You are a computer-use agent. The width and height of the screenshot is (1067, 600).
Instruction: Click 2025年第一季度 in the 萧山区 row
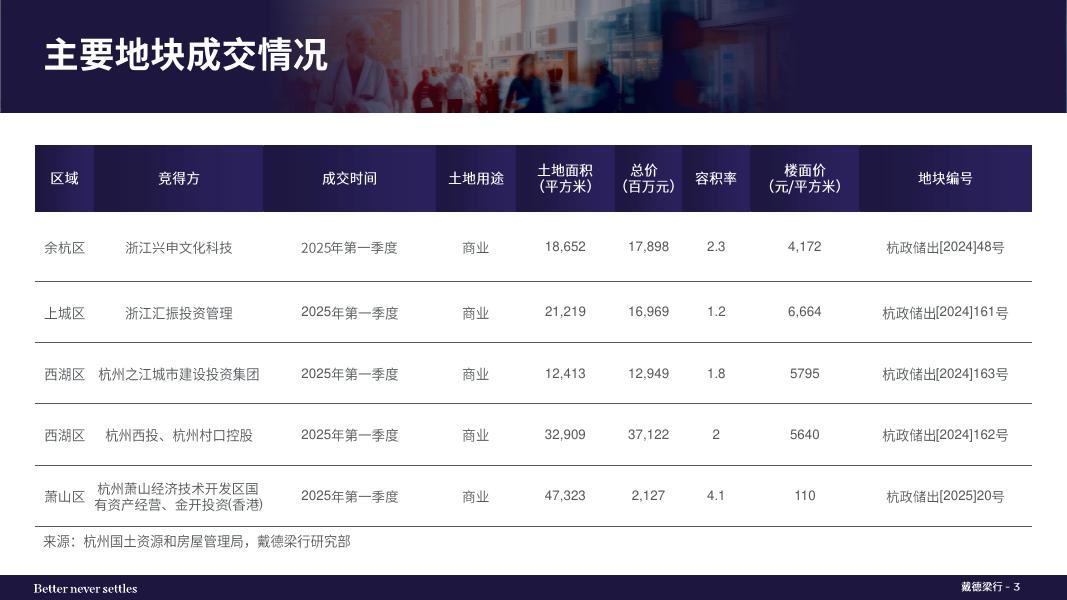pyautogui.click(x=349, y=497)
